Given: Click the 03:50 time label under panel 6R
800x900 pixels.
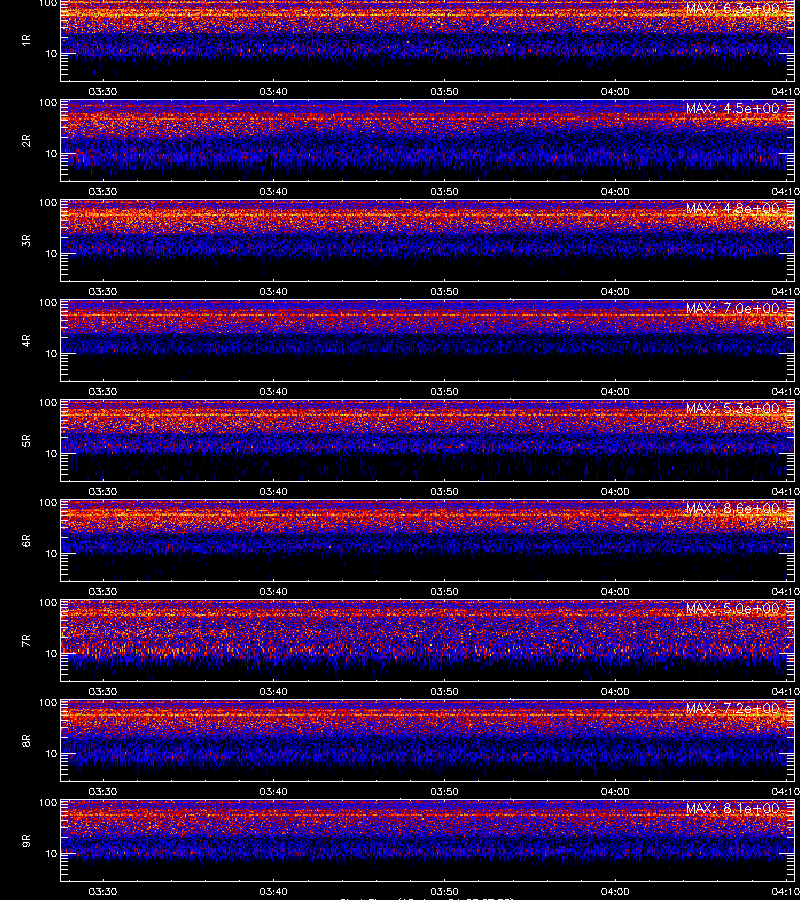Looking at the screenshot, I should tap(444, 591).
